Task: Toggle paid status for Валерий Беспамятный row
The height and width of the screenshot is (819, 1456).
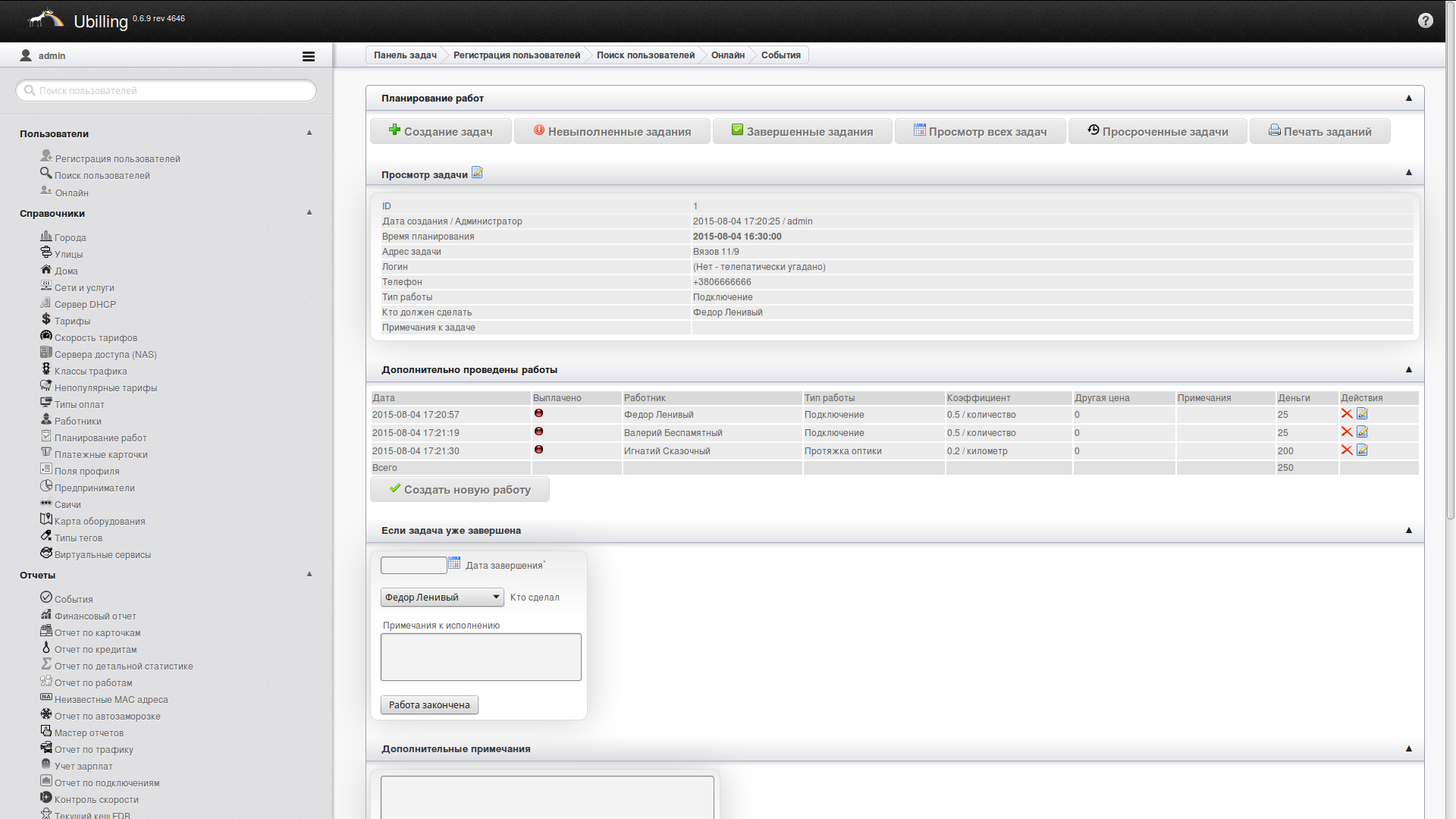Action: point(538,431)
